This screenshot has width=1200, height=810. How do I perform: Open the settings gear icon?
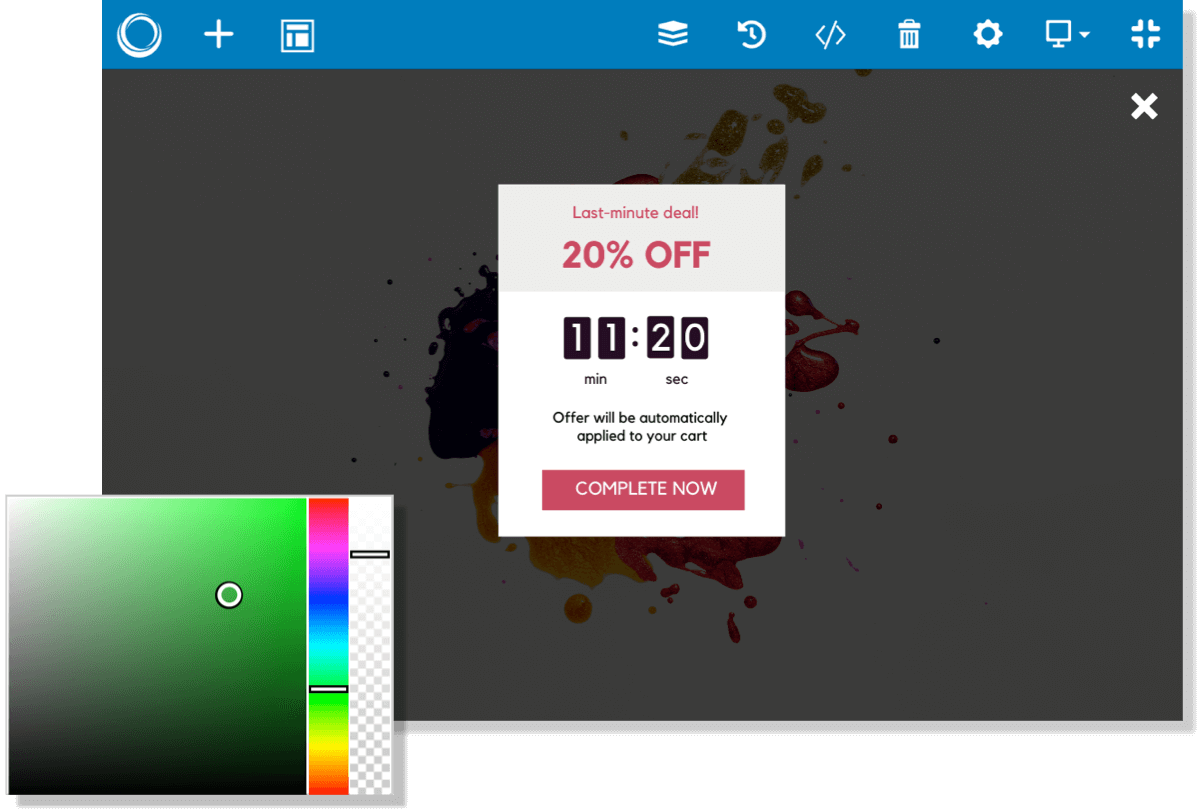point(988,34)
